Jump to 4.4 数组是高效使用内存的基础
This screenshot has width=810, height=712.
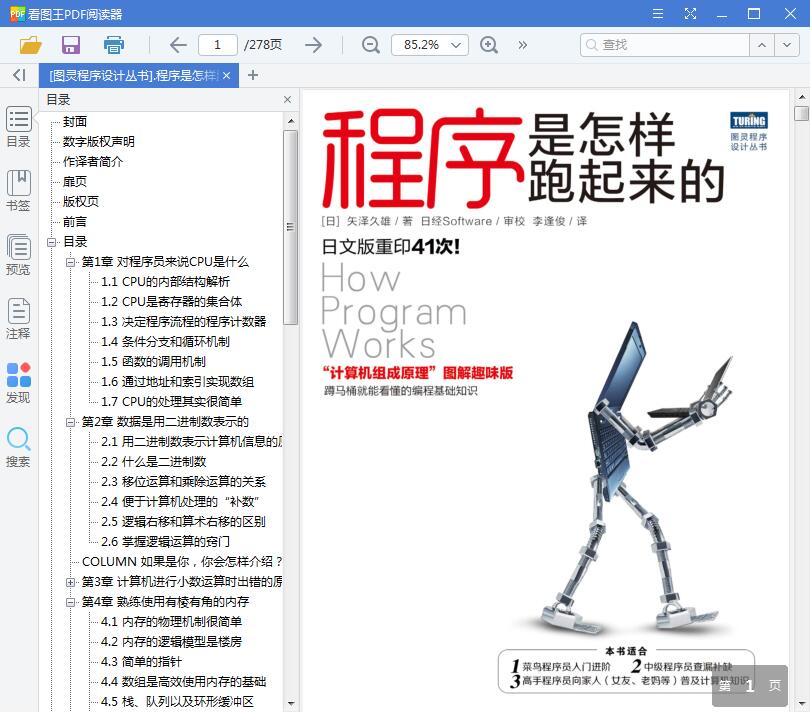pyautogui.click(x=183, y=682)
